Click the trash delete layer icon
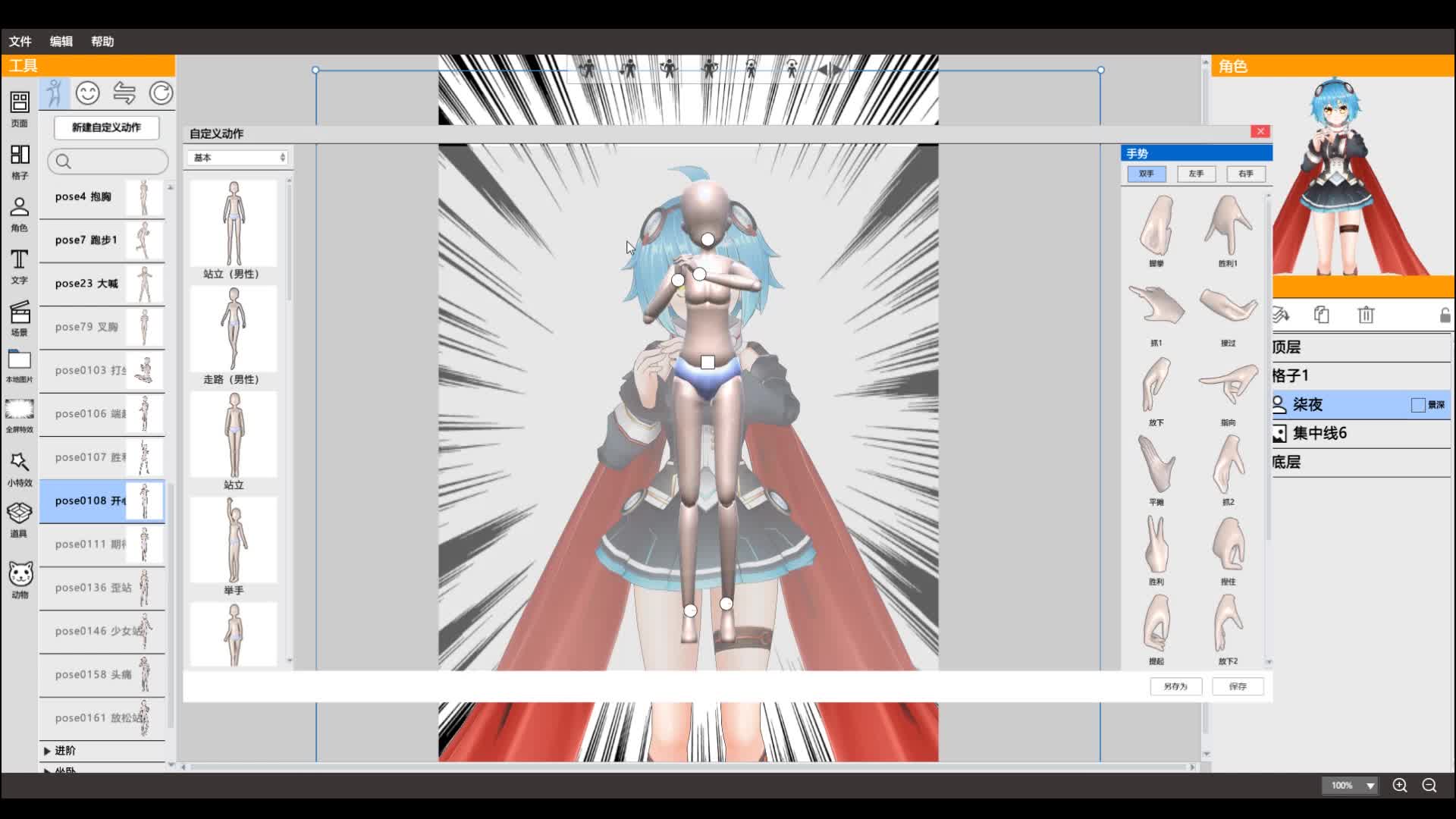1456x819 pixels. click(1366, 315)
